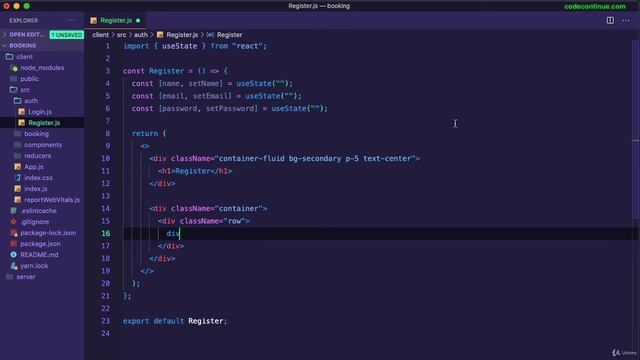Open the editor more actions menu
Image resolution: width=640 pixels, height=360 pixels.
626,20
